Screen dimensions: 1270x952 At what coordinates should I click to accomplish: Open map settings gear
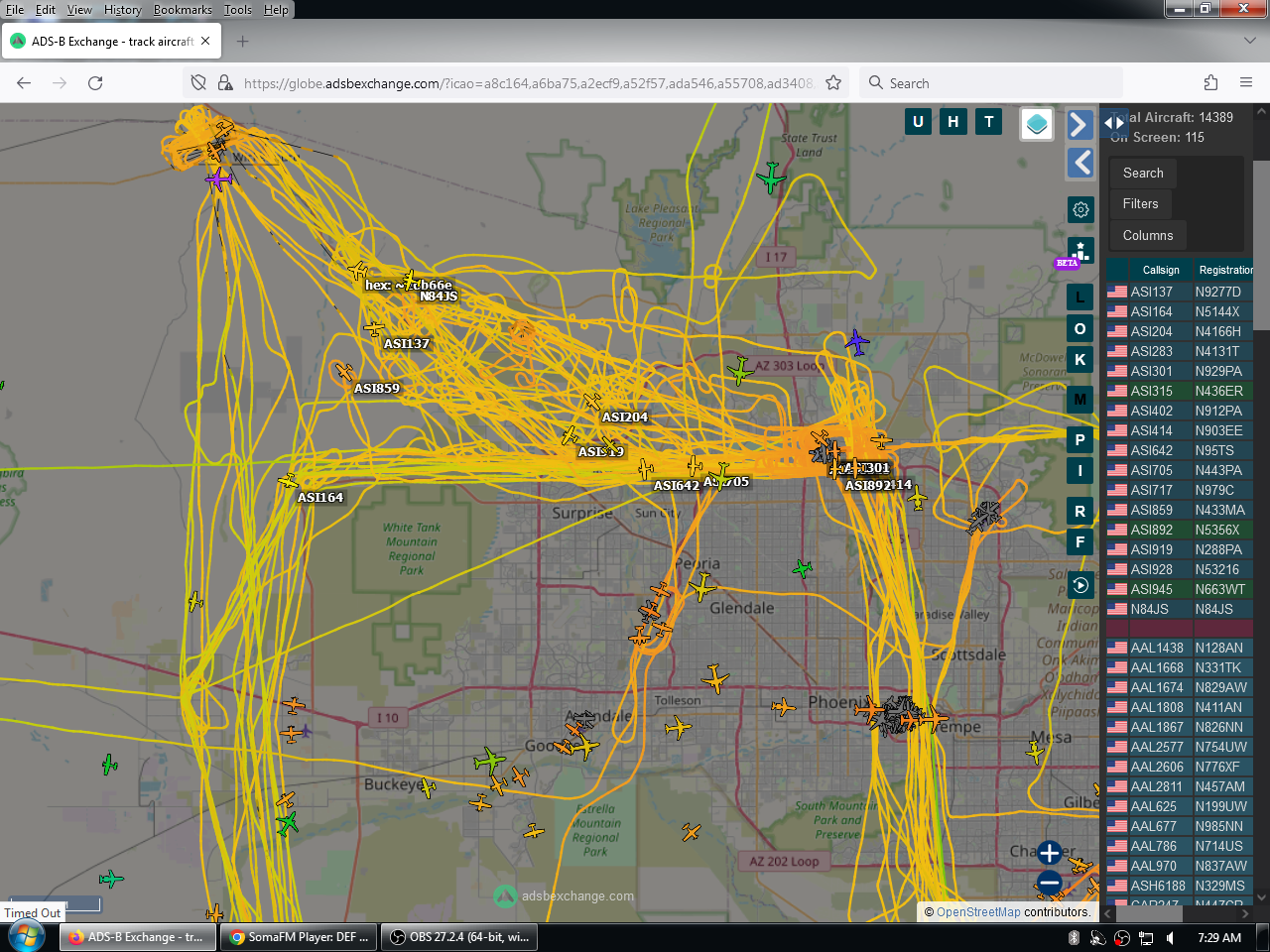pyautogui.click(x=1080, y=210)
